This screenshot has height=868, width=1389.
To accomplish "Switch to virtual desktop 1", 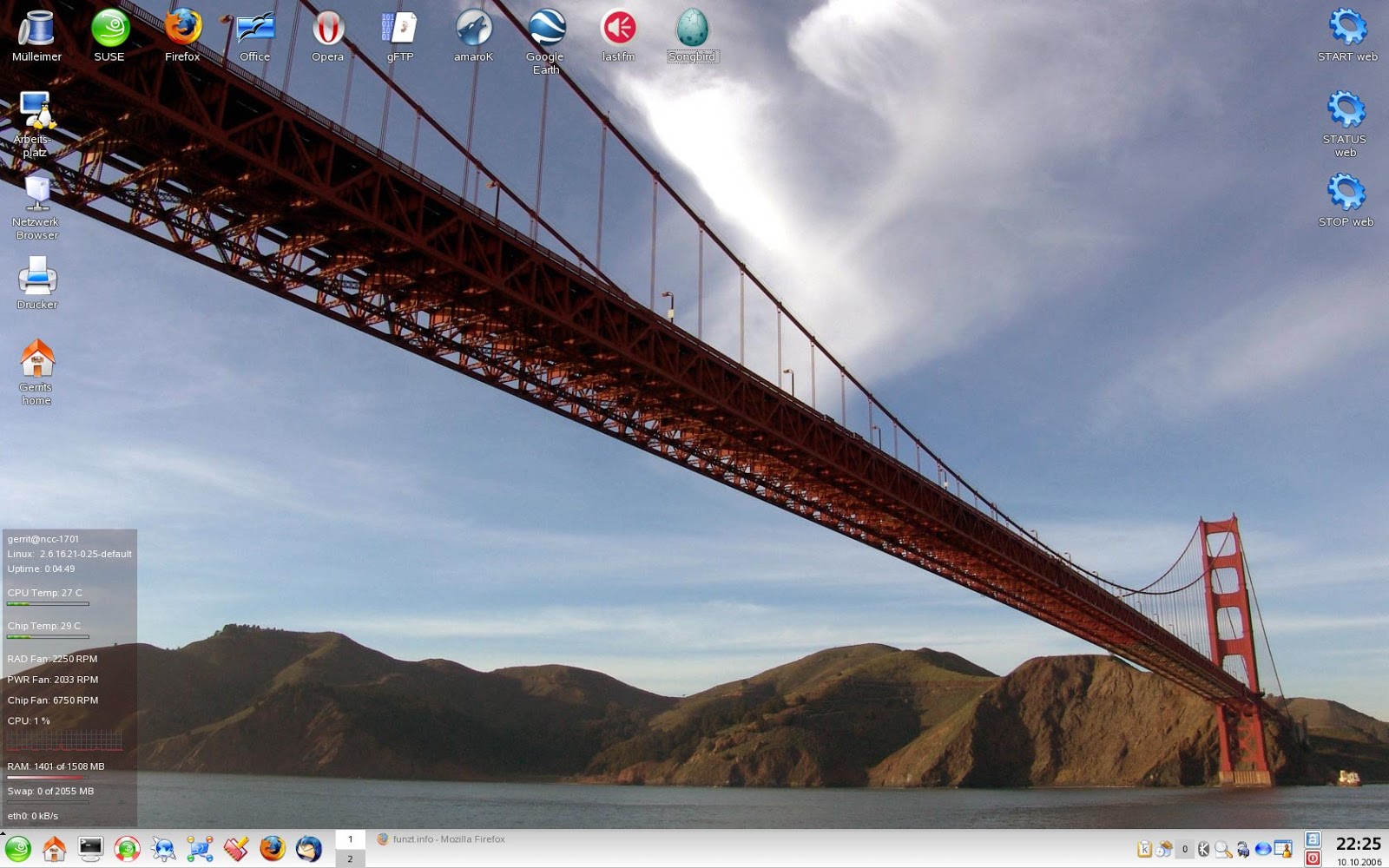I will click(350, 839).
